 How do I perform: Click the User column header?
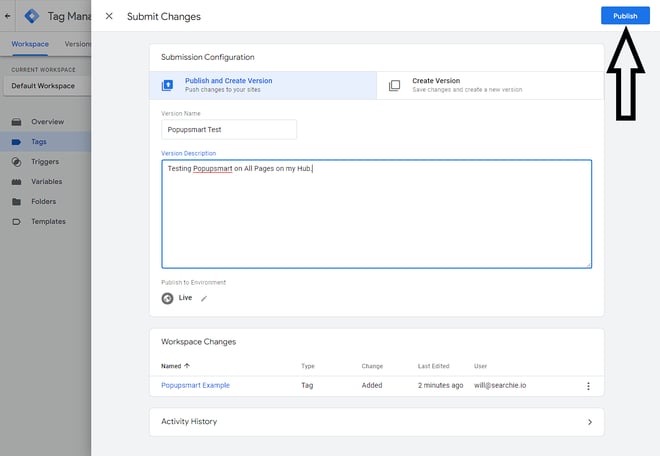coord(480,366)
